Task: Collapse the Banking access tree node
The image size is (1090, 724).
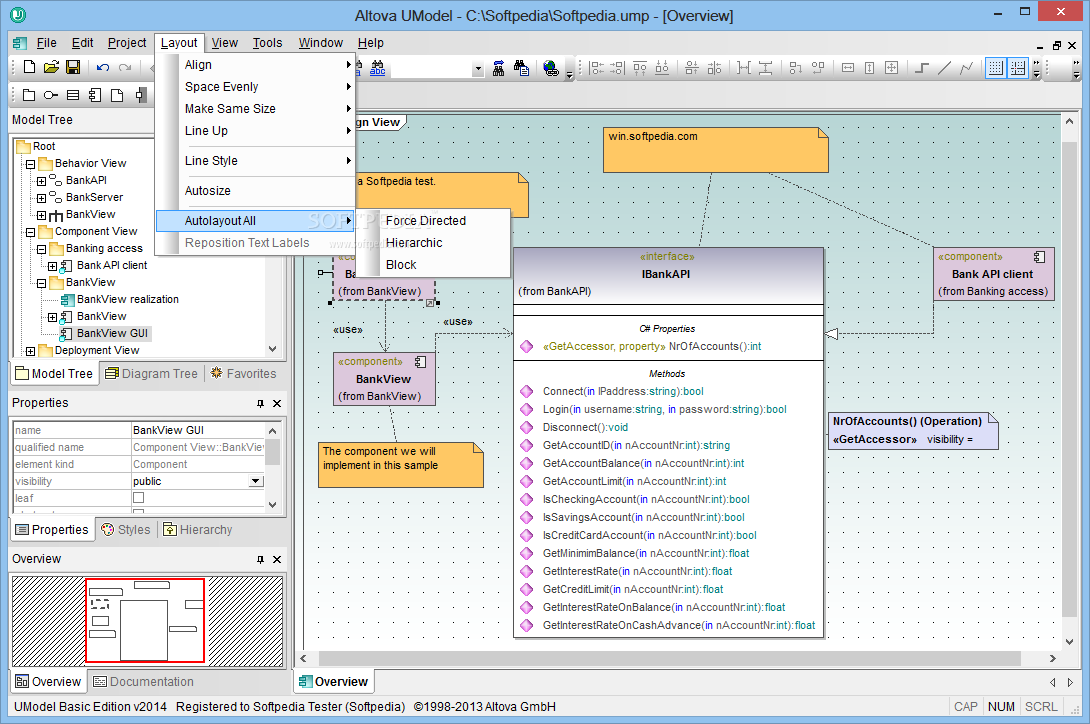Action: (42, 249)
